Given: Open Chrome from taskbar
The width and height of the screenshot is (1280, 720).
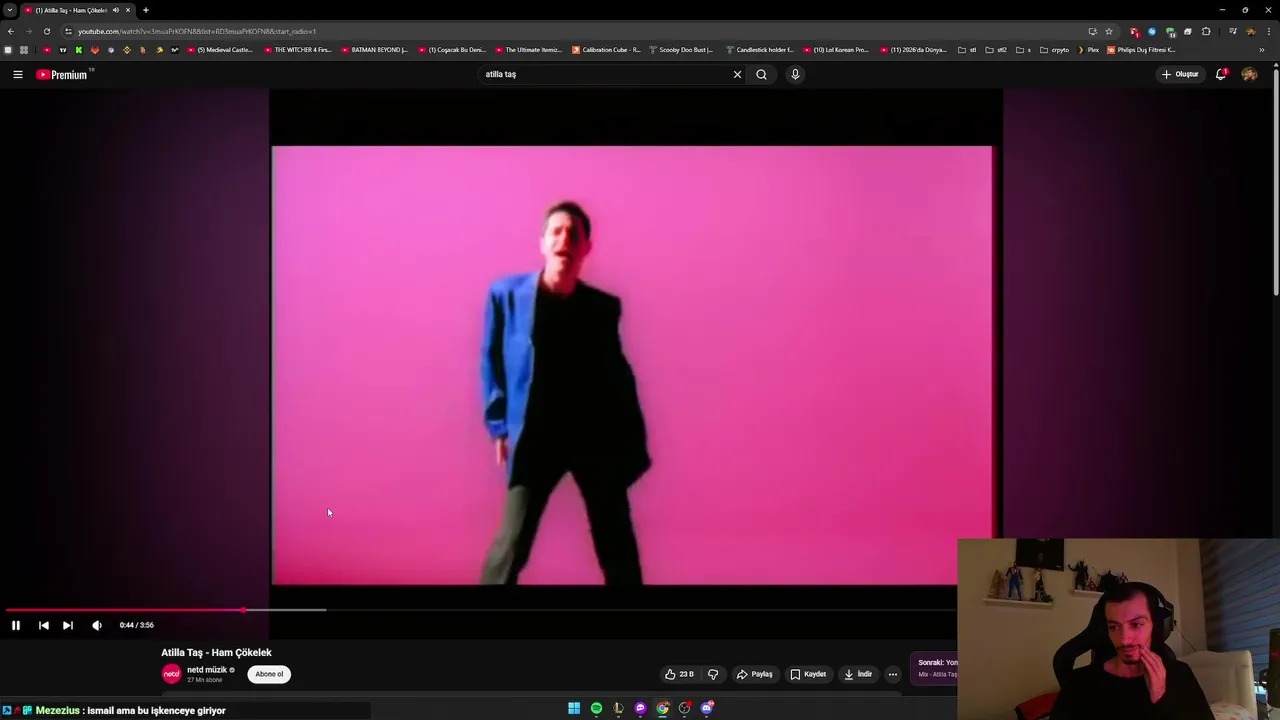Looking at the screenshot, I should click(x=662, y=708).
